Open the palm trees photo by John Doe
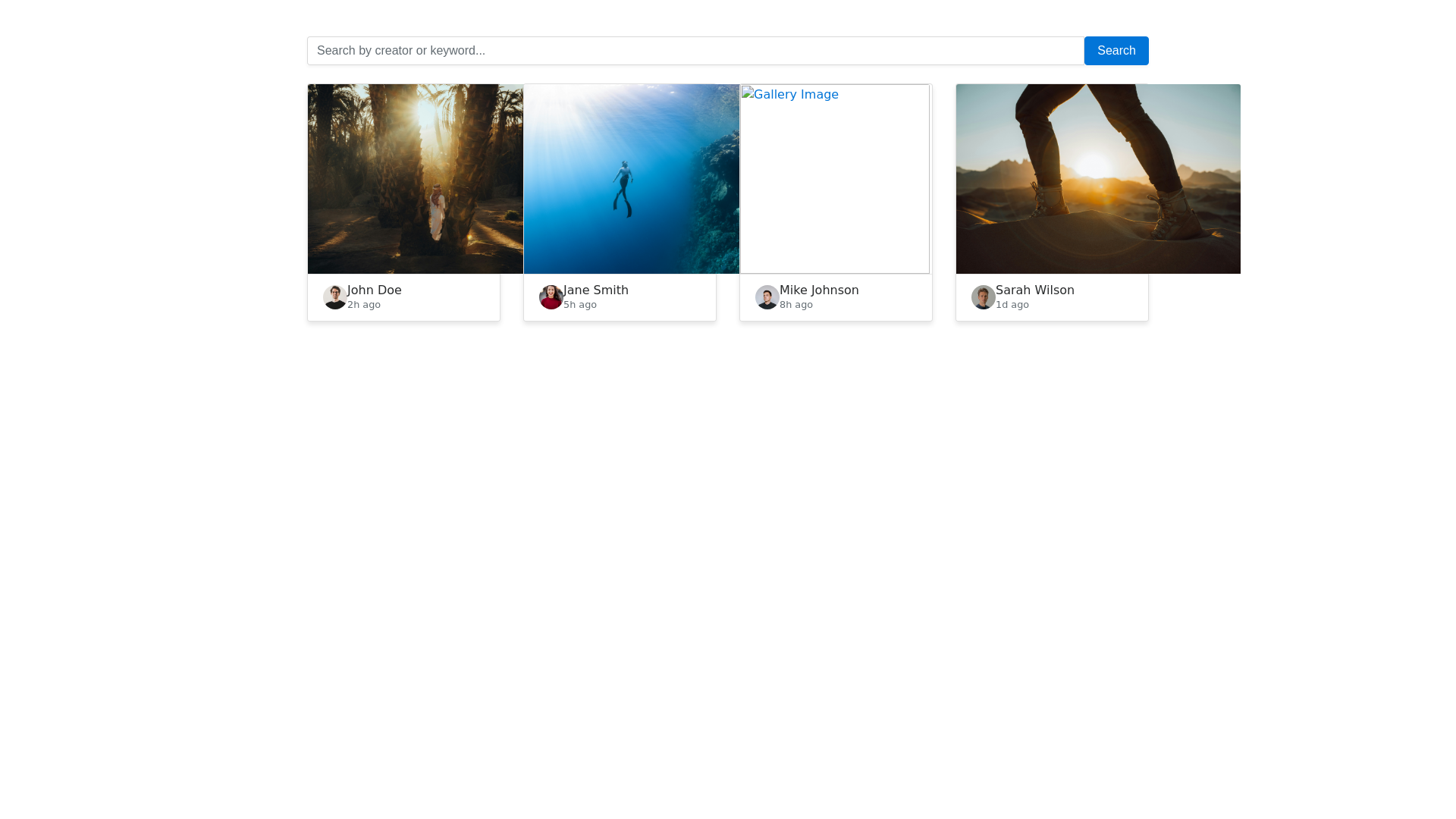 [x=415, y=179]
